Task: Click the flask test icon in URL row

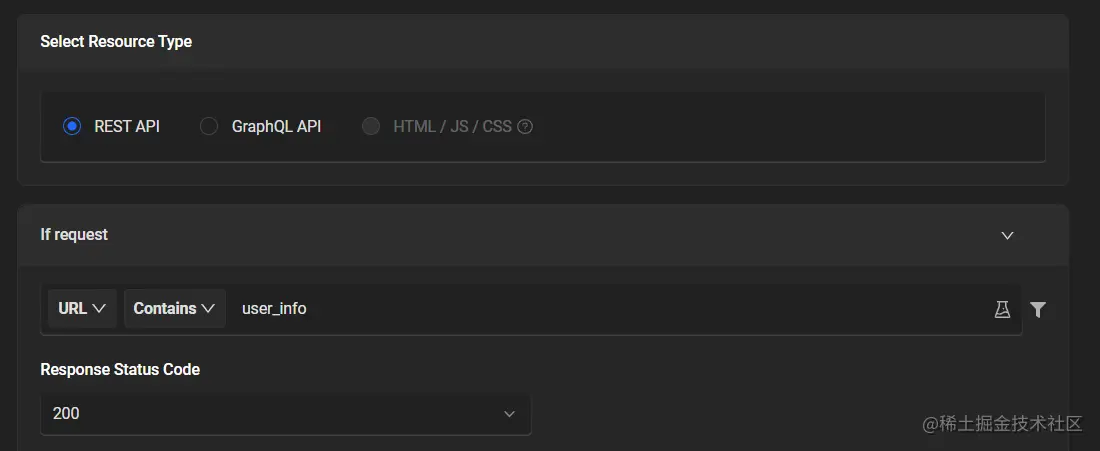Action: pyautogui.click(x=1002, y=309)
